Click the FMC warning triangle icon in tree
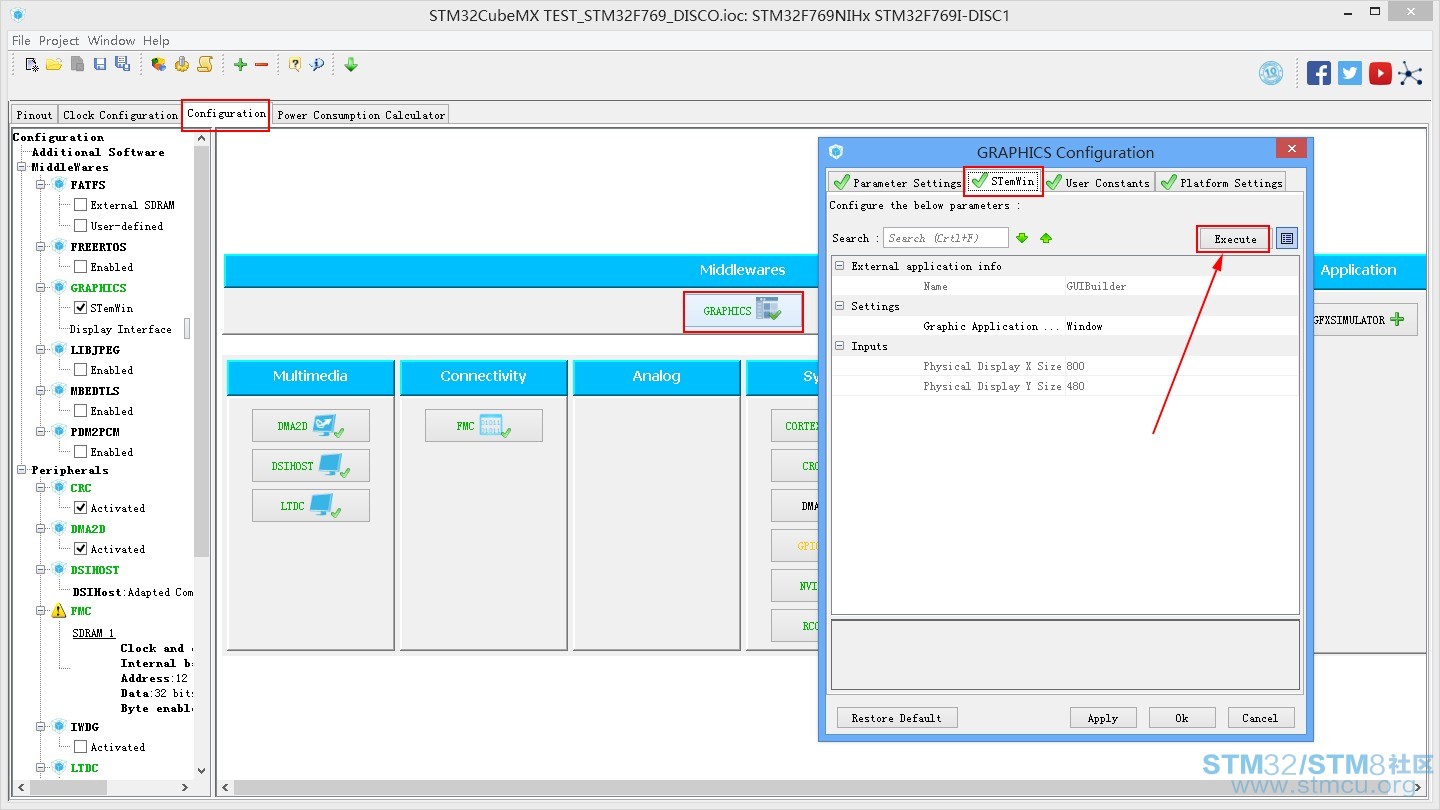The width and height of the screenshot is (1440, 810). click(59, 611)
